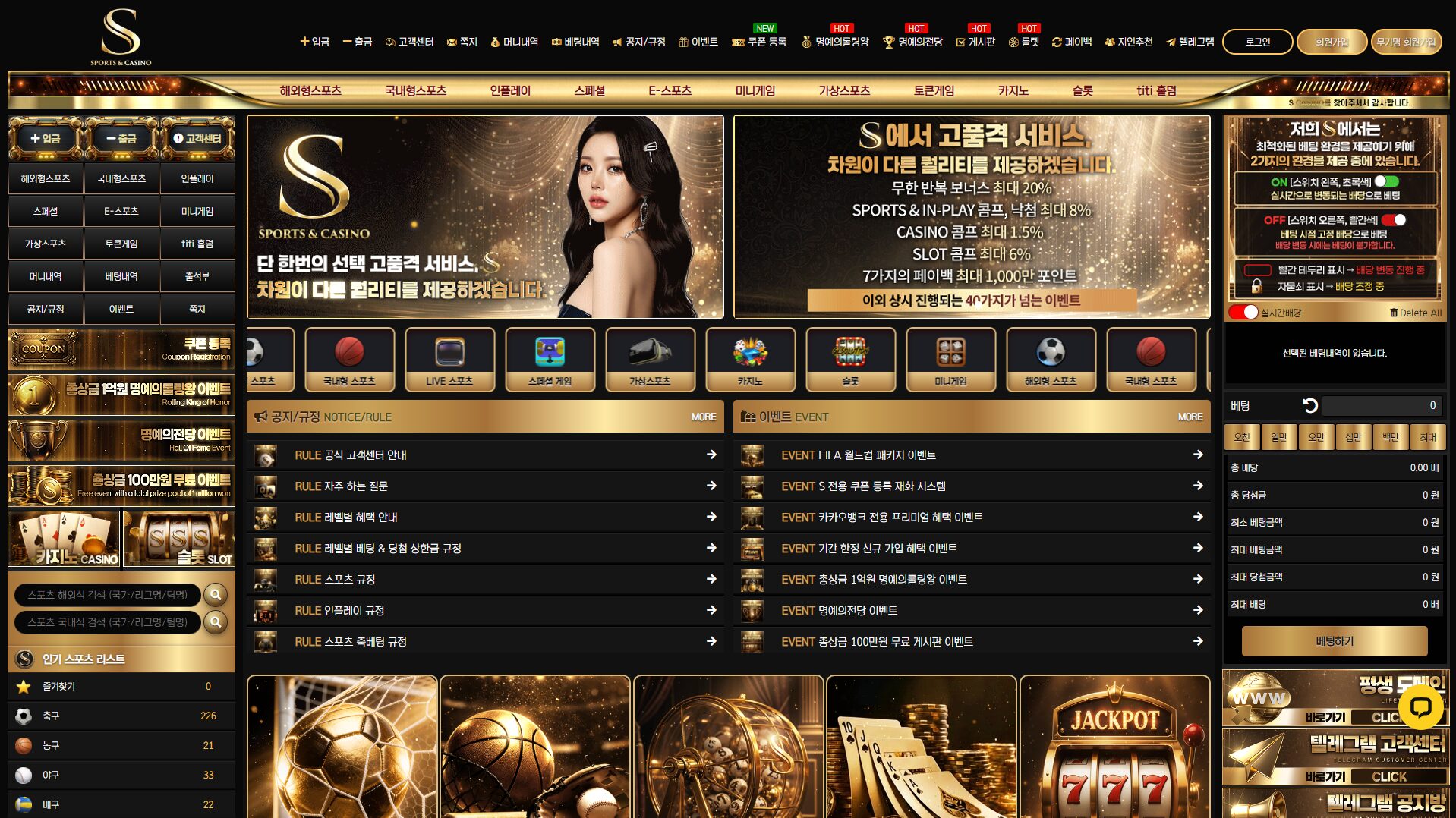Click the sidebar -출금 button
Screen dimensions: 1456x818
(x=121, y=138)
